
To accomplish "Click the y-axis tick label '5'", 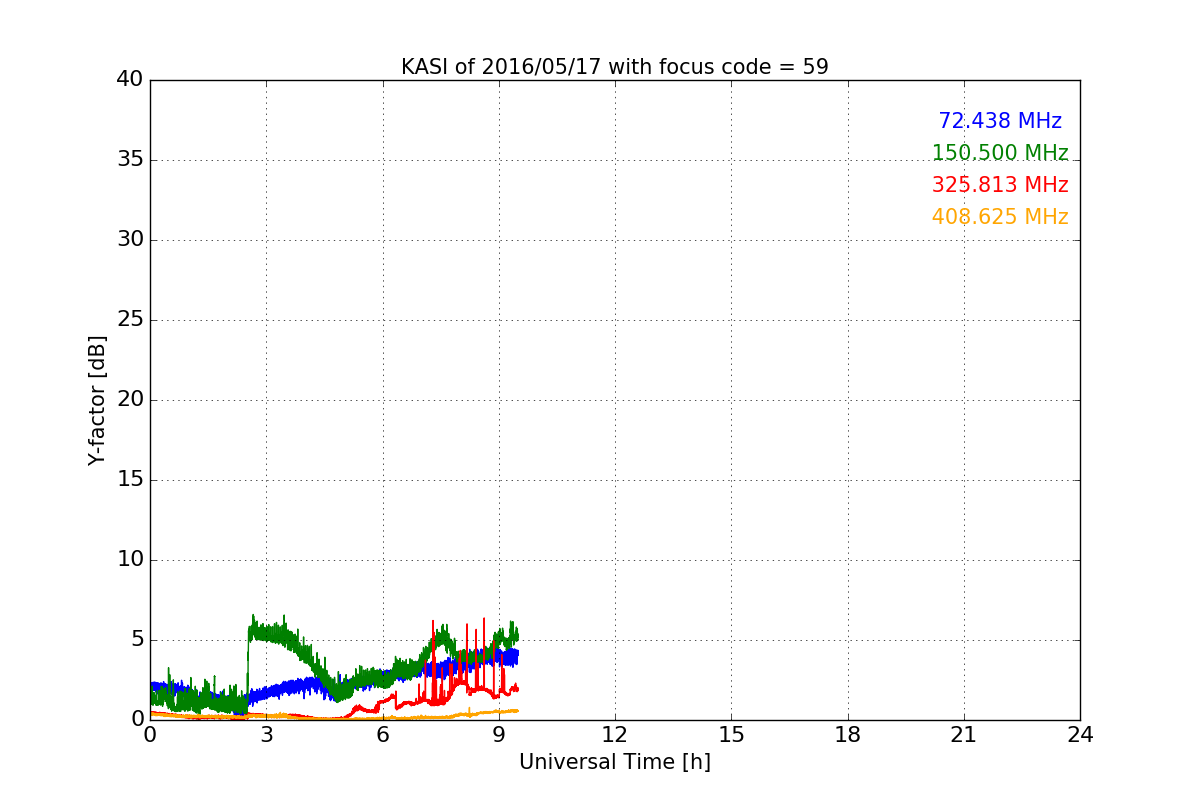I will click(137, 640).
